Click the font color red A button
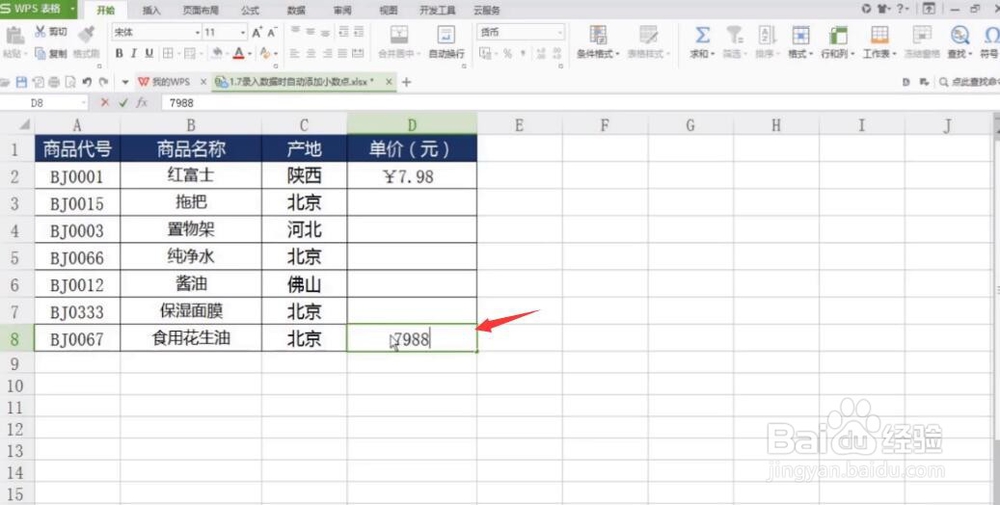Image resolution: width=1000 pixels, height=505 pixels. tap(239, 54)
